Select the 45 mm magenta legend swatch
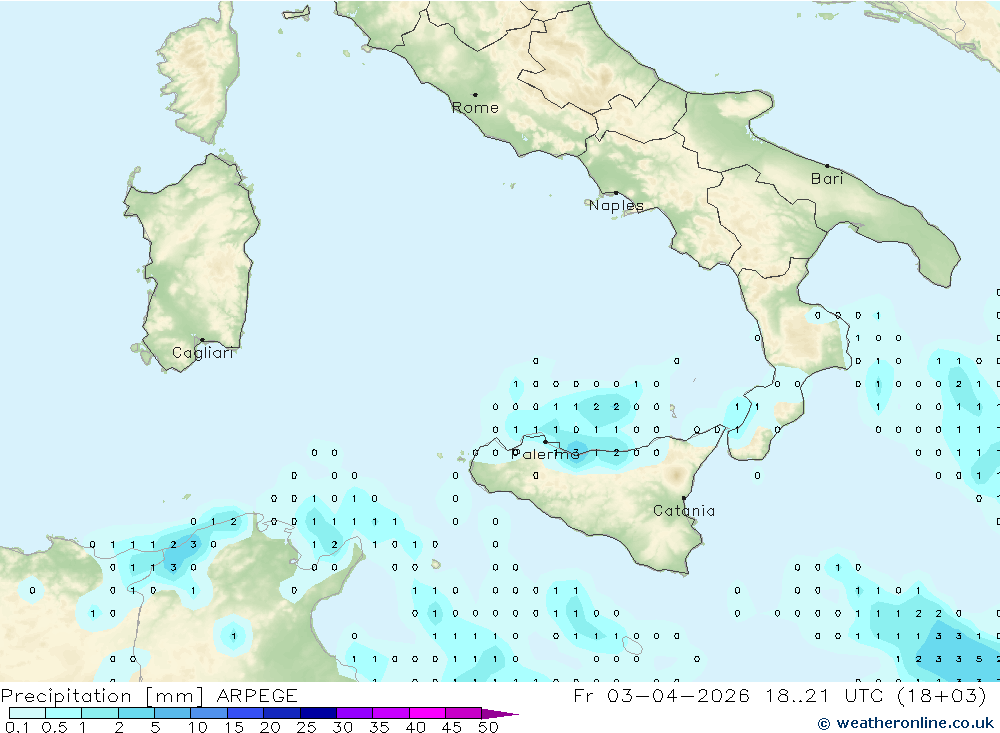 pyautogui.click(x=463, y=713)
